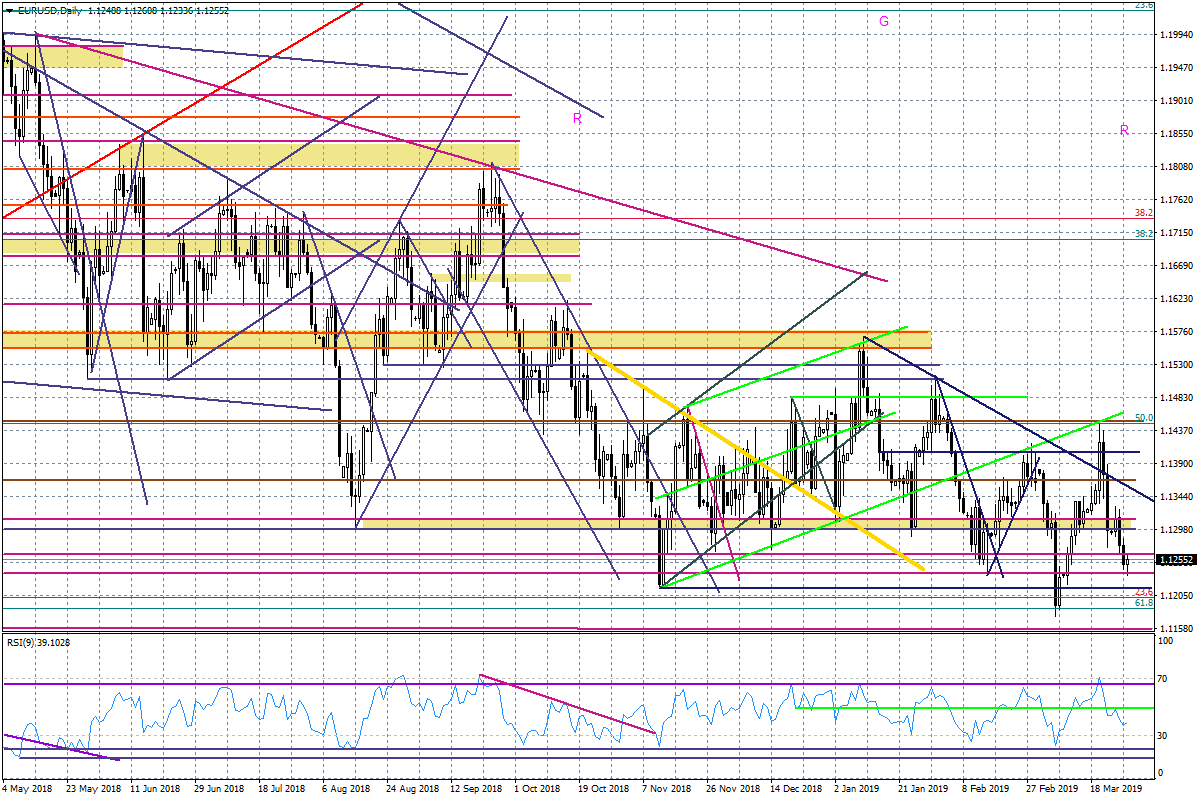Screen dimensions: 1200x800
Task: Click the 61.8 Fibonacci level label
Action: [1145, 603]
